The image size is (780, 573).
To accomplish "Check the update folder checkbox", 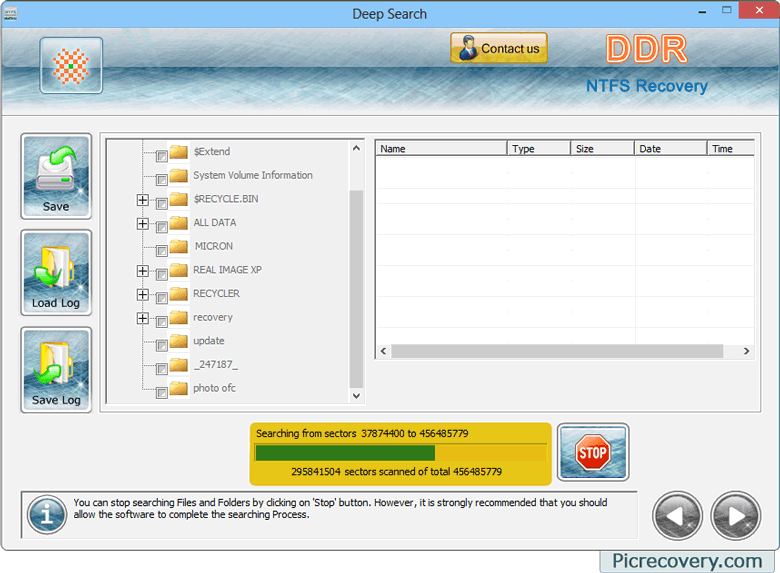I will (x=161, y=345).
